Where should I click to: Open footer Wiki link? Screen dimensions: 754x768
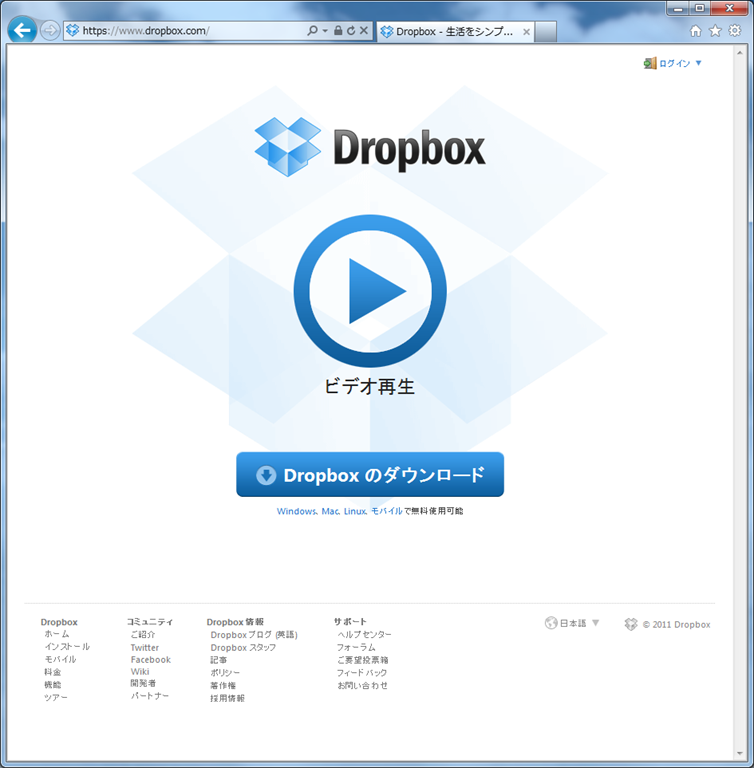(x=140, y=672)
